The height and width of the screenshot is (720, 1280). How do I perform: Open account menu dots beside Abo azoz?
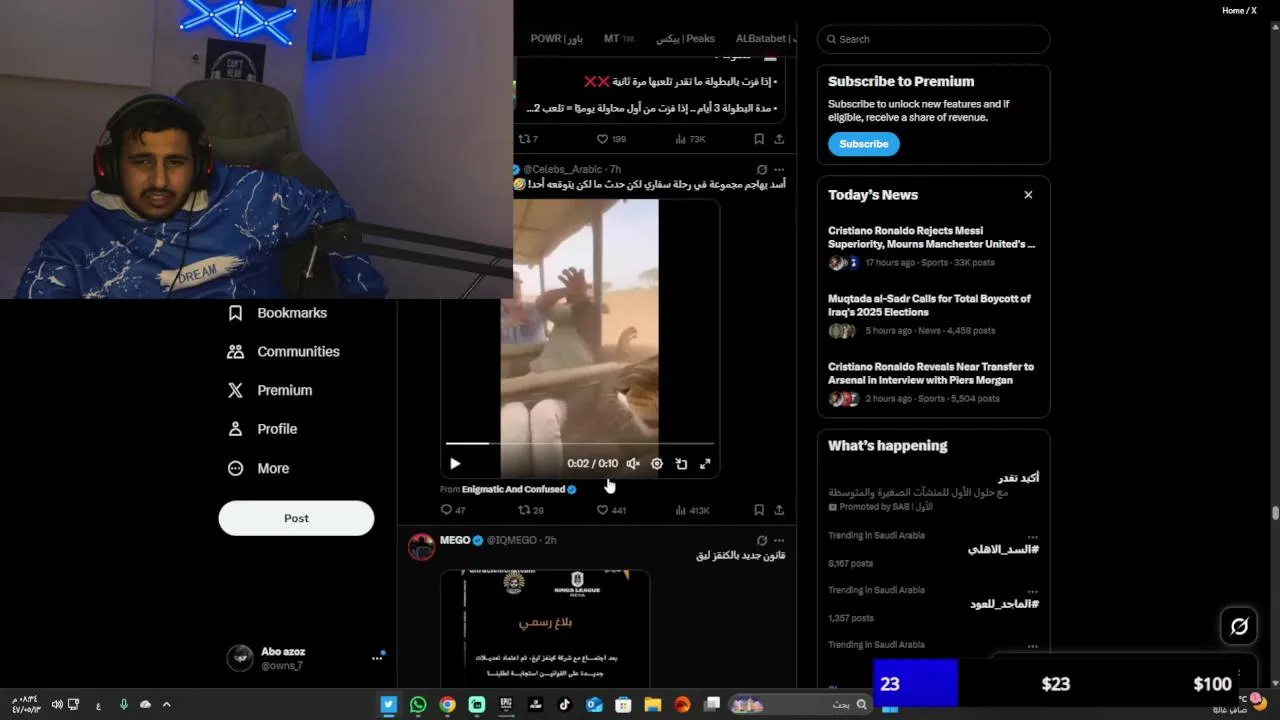[377, 658]
